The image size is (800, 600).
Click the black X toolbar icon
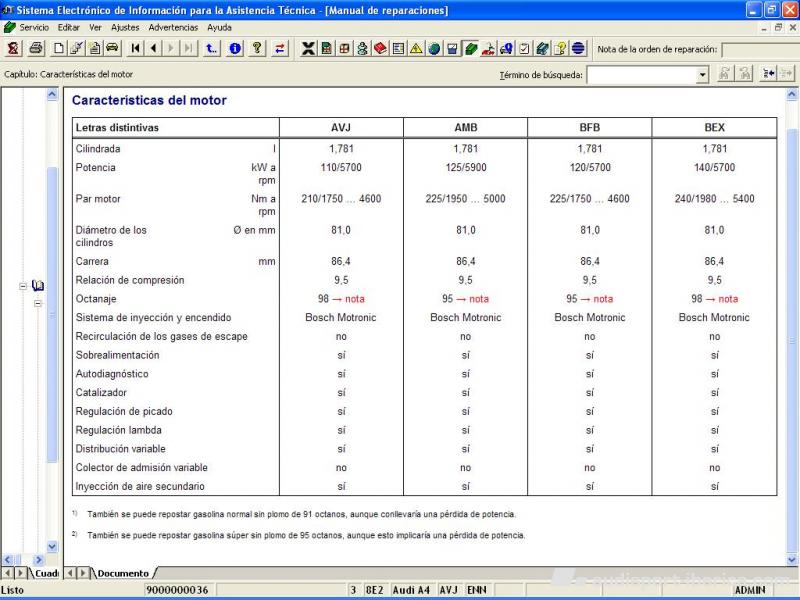pos(308,48)
